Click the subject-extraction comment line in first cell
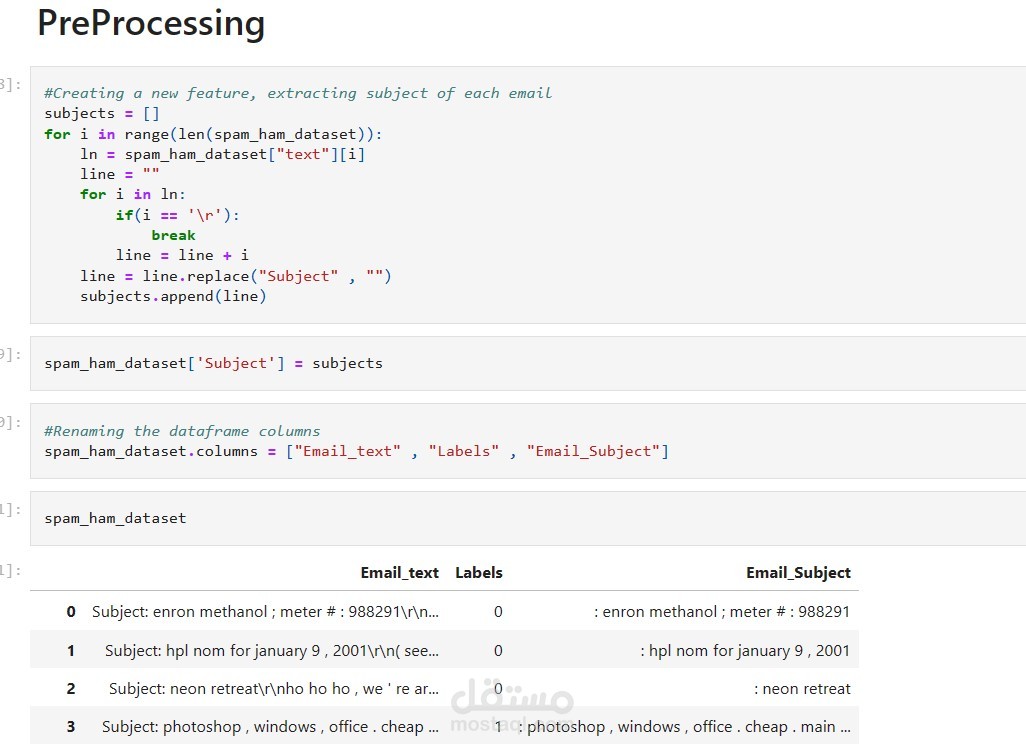This screenshot has height=750, width=1026. 298,93
